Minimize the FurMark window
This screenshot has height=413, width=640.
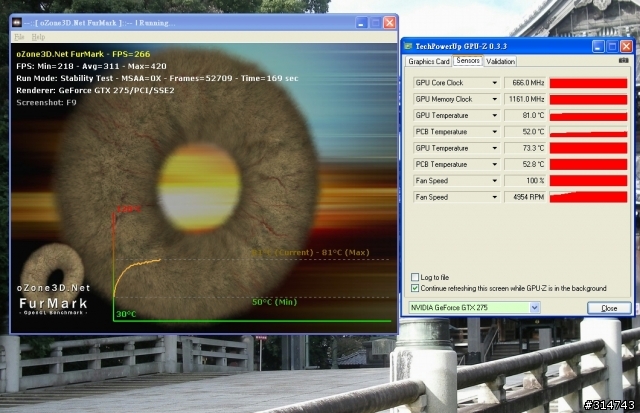(361, 23)
